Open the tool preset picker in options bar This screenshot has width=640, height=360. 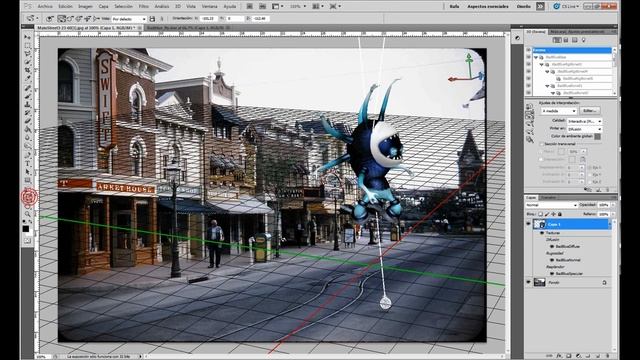(31, 19)
